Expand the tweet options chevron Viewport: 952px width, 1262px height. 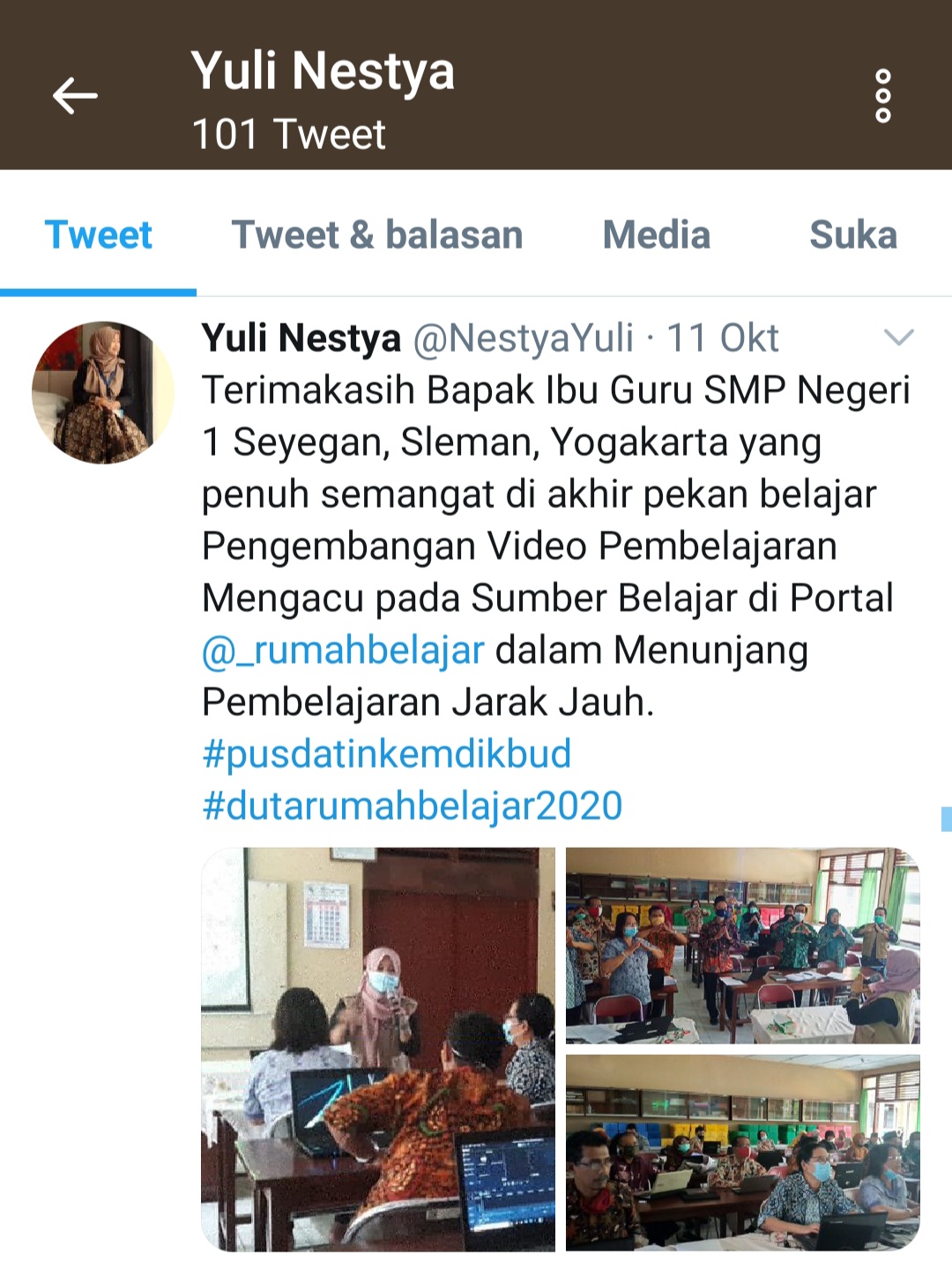click(898, 338)
